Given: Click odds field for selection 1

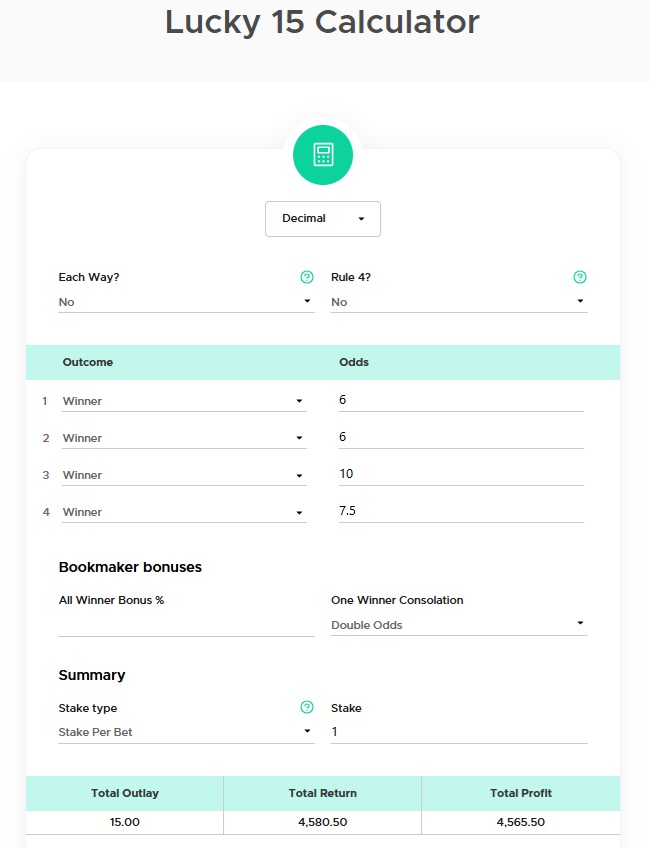Looking at the screenshot, I should tap(461, 400).
